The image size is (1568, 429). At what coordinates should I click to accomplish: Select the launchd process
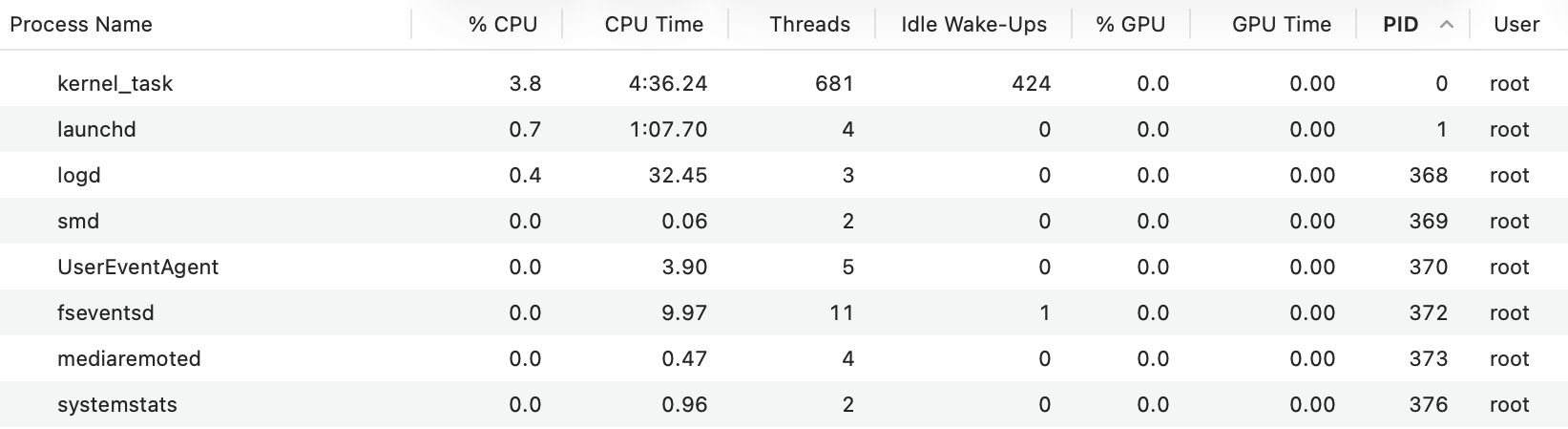[x=96, y=130]
